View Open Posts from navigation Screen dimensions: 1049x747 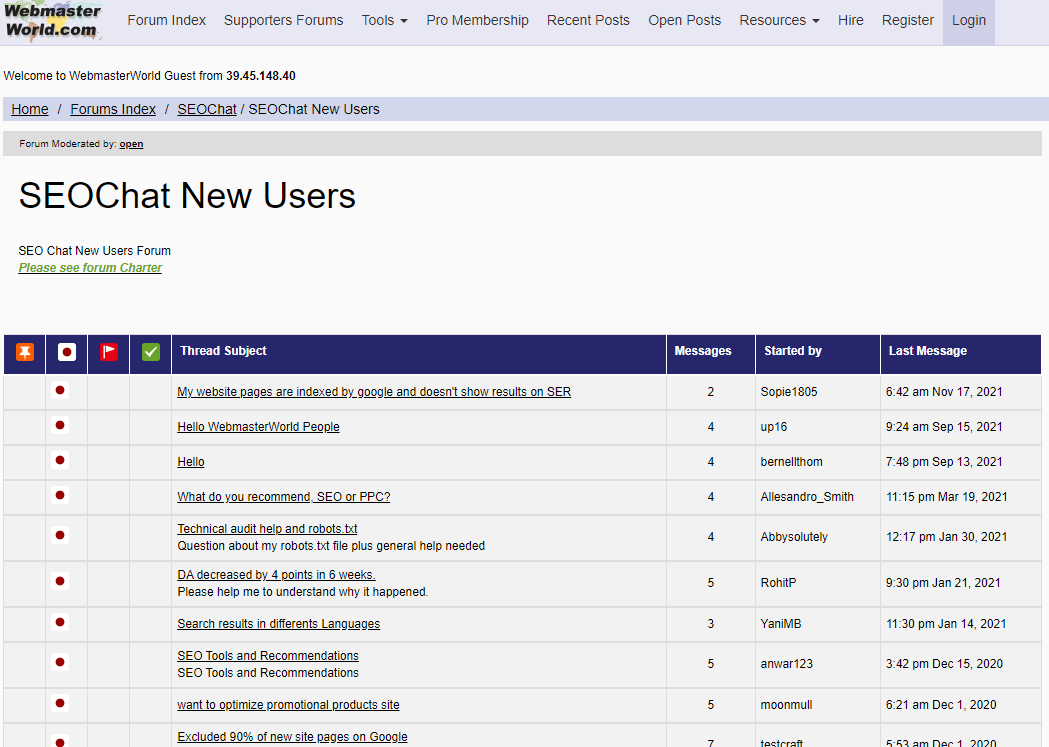coord(684,21)
